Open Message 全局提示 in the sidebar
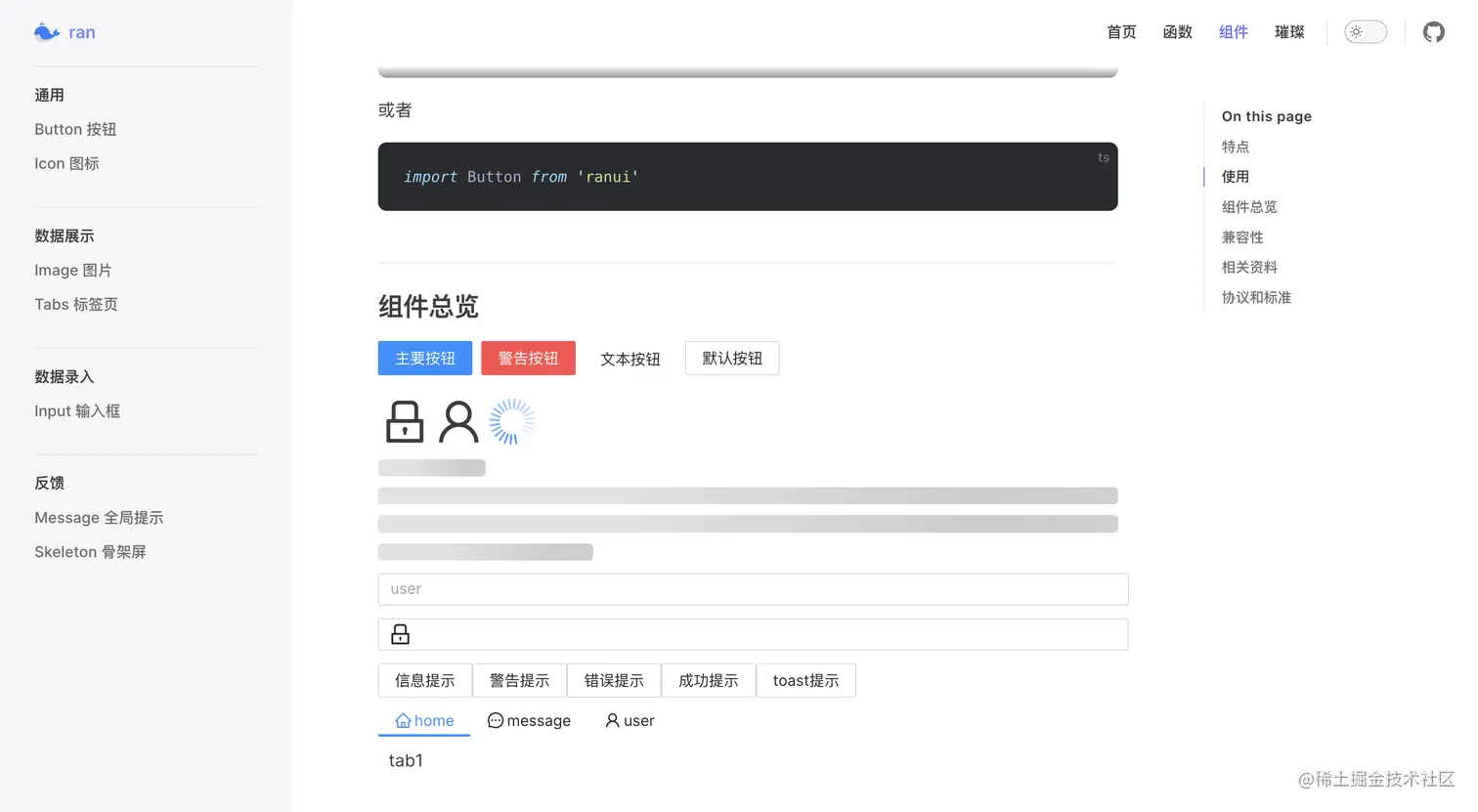This screenshot has height=812, width=1478. pyautogui.click(x=99, y=517)
